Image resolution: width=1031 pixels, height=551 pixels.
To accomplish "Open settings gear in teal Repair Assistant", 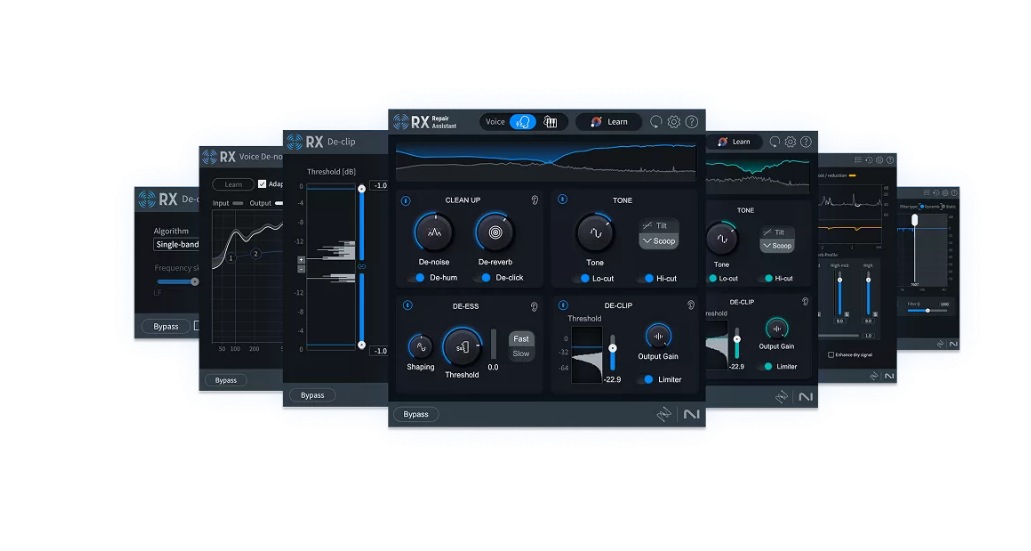I will [790, 142].
